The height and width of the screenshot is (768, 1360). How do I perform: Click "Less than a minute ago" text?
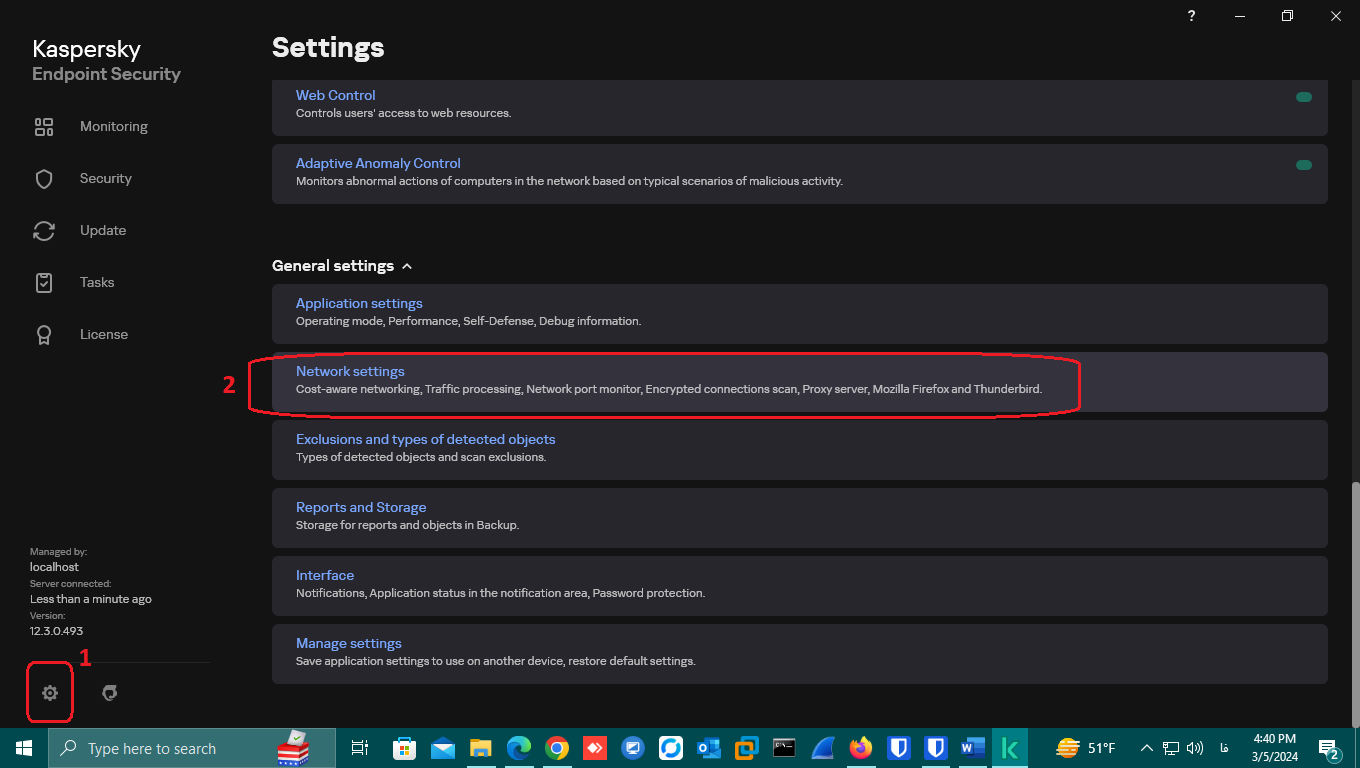tap(91, 599)
